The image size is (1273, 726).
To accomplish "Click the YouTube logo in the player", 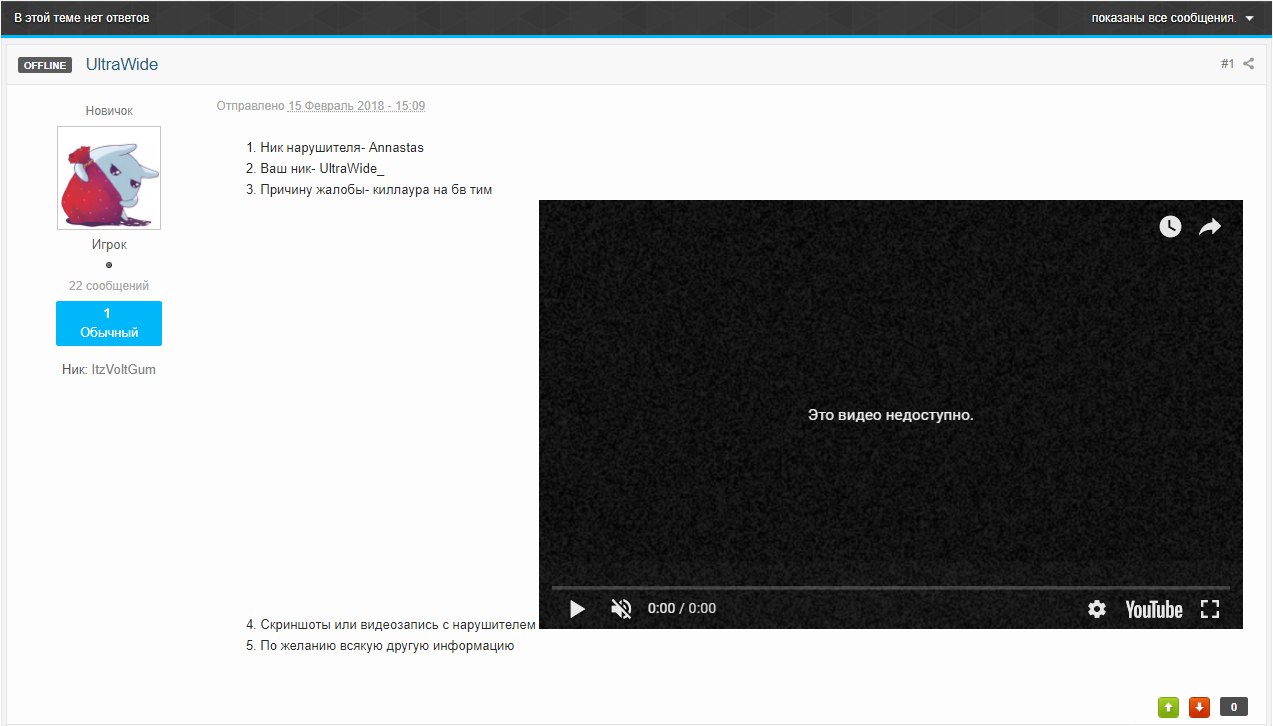I will (x=1153, y=609).
